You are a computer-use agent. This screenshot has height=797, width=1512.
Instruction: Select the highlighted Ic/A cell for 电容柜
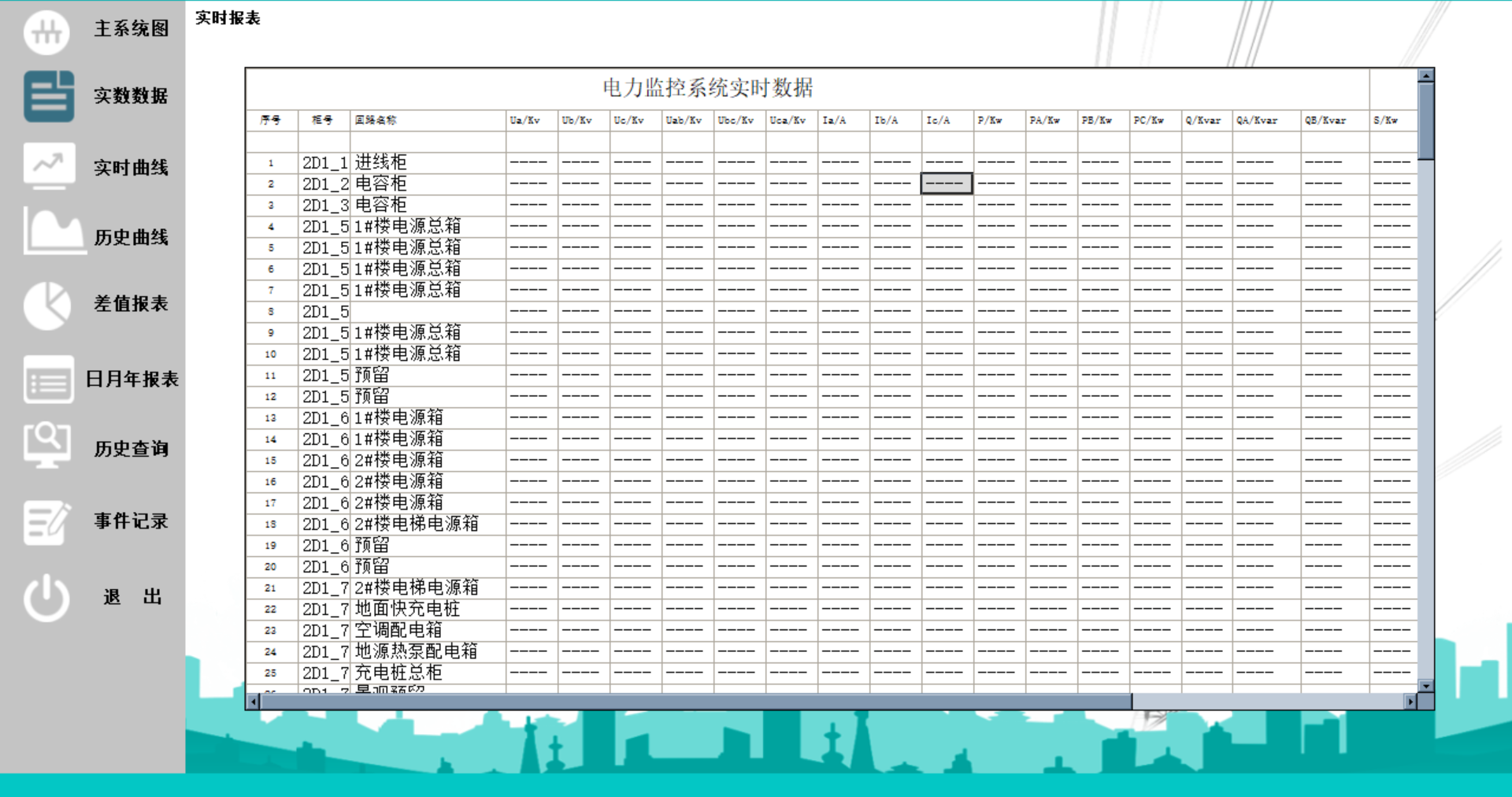(x=945, y=183)
